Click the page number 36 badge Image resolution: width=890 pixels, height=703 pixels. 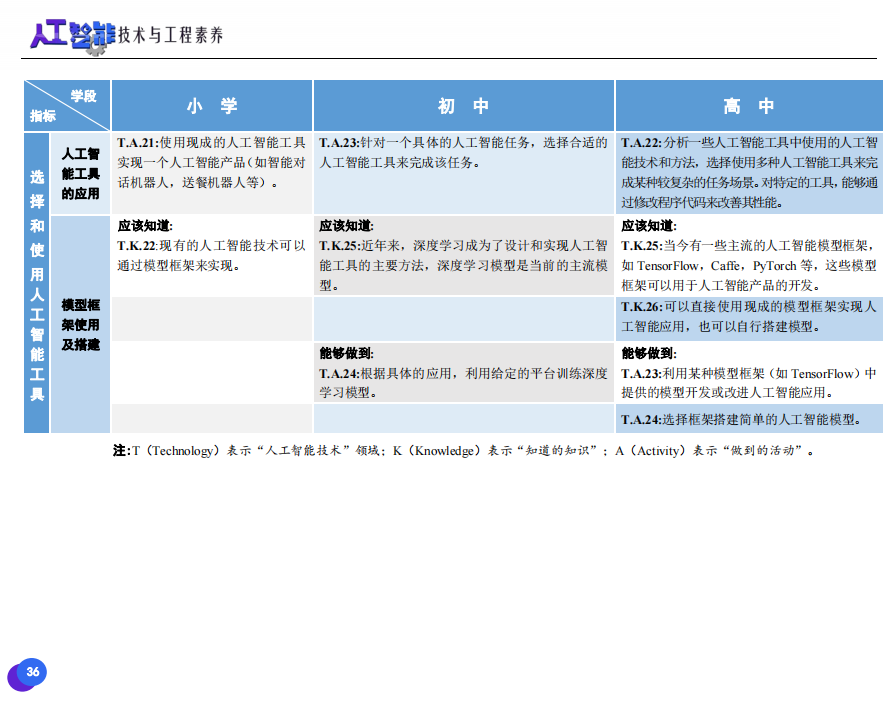tap(32, 673)
